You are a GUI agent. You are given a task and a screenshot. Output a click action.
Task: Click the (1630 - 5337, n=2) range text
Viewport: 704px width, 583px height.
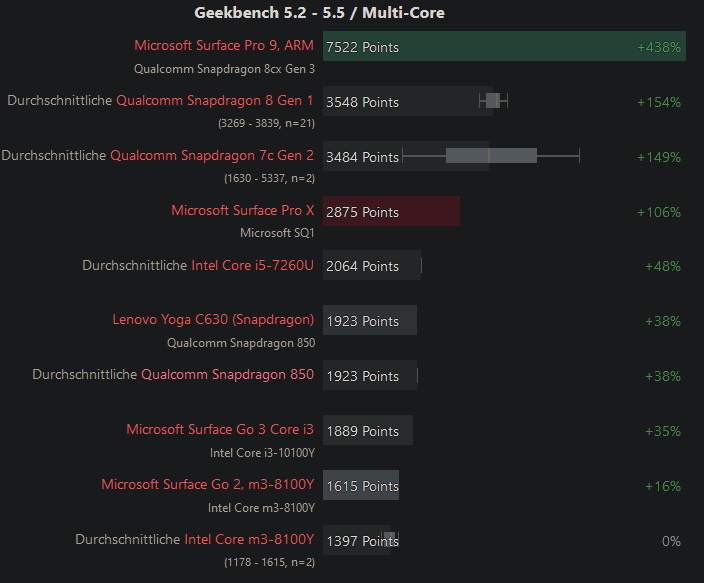[269, 178]
